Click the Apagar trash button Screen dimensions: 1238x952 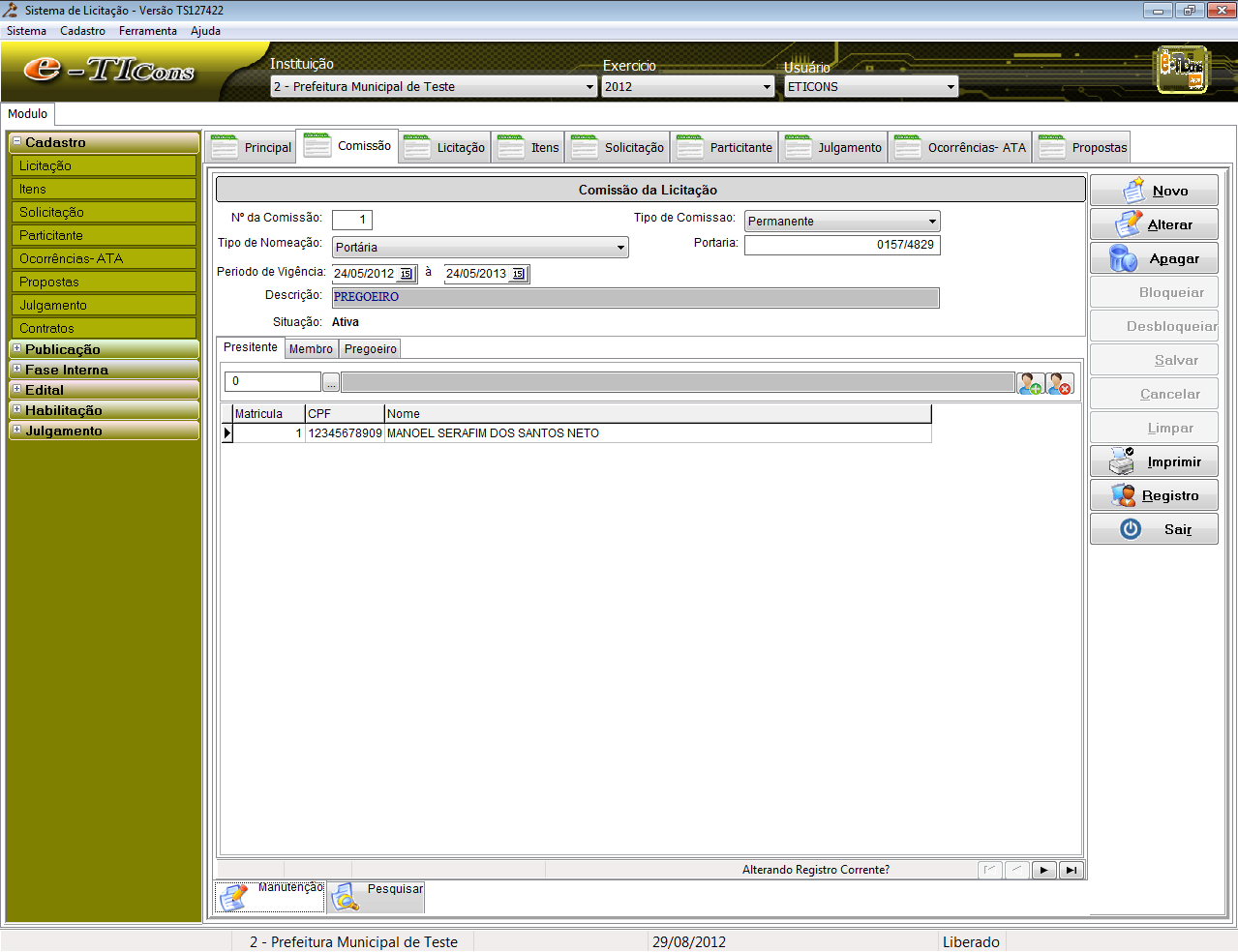1154,258
